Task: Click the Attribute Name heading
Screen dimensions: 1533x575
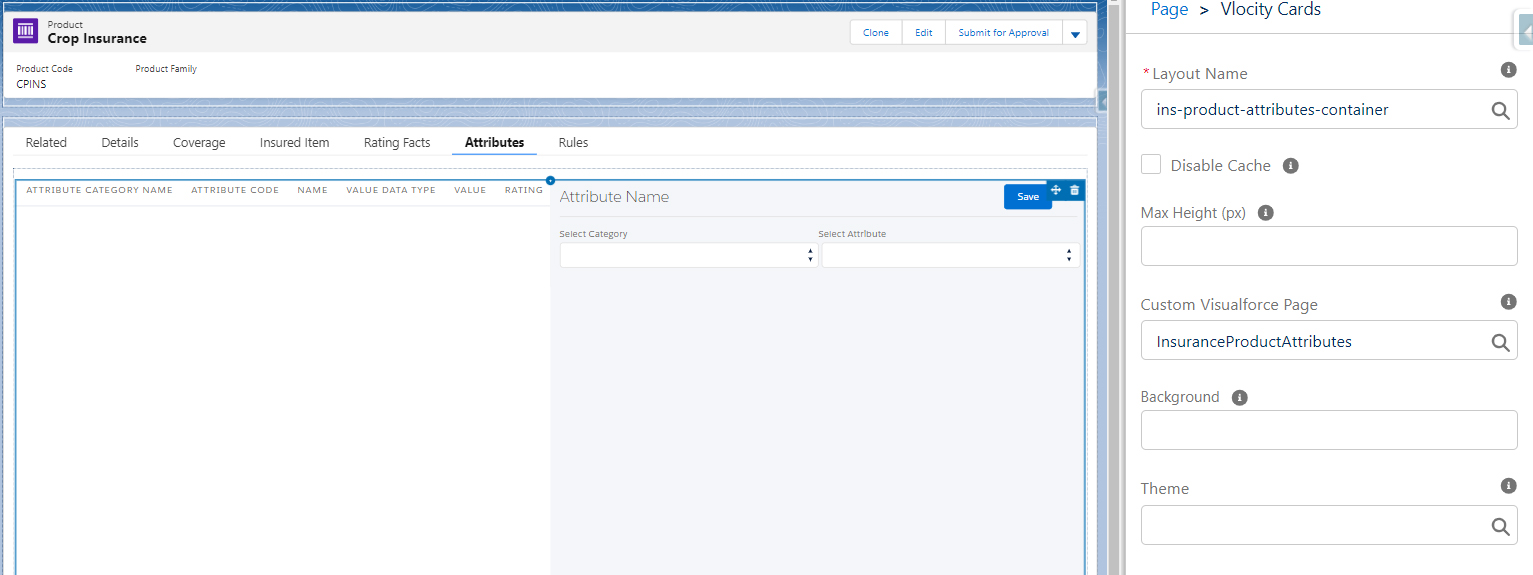Action: pyautogui.click(x=614, y=197)
